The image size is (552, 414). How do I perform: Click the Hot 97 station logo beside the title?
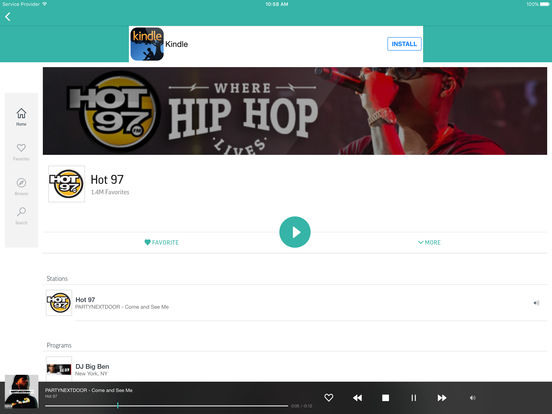click(x=67, y=184)
